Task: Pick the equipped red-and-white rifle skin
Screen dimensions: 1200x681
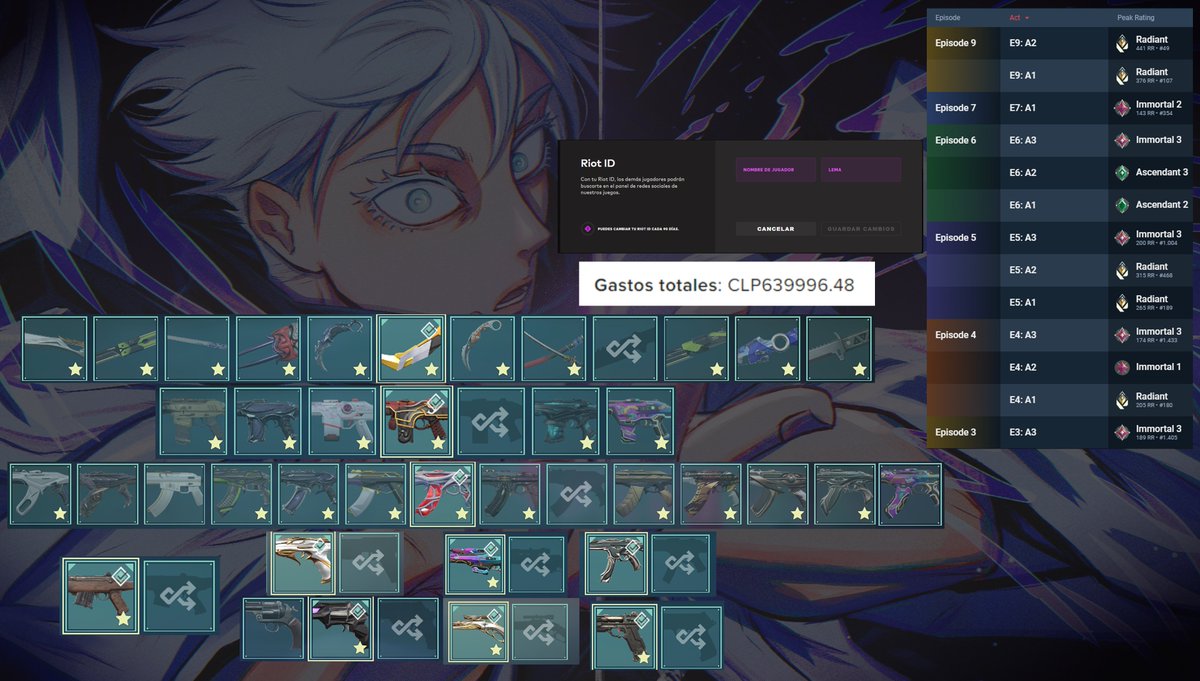Action: coord(443,494)
